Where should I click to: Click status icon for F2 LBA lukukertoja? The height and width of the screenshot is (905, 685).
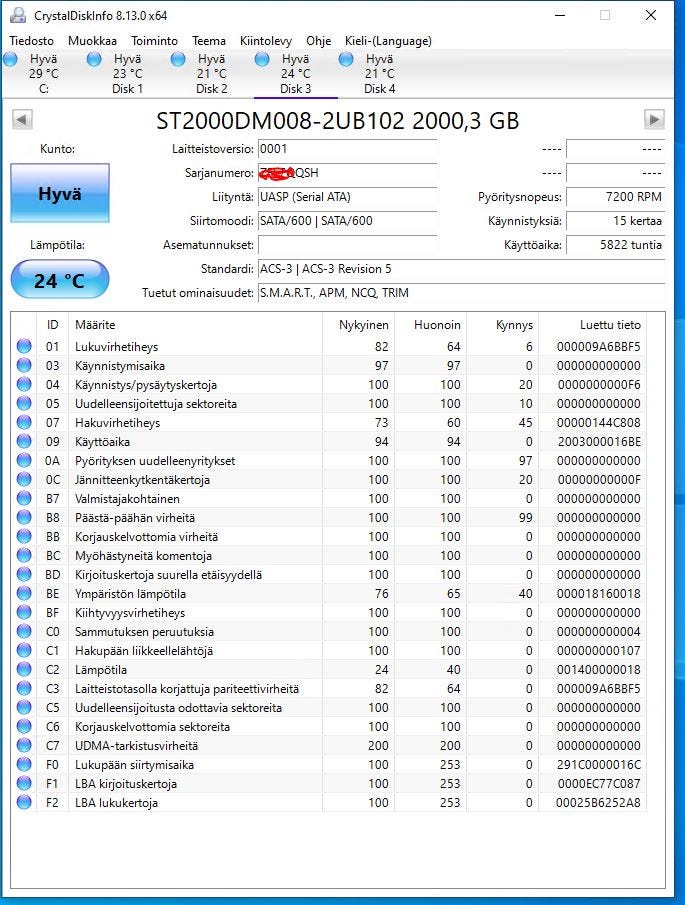(x=24, y=803)
